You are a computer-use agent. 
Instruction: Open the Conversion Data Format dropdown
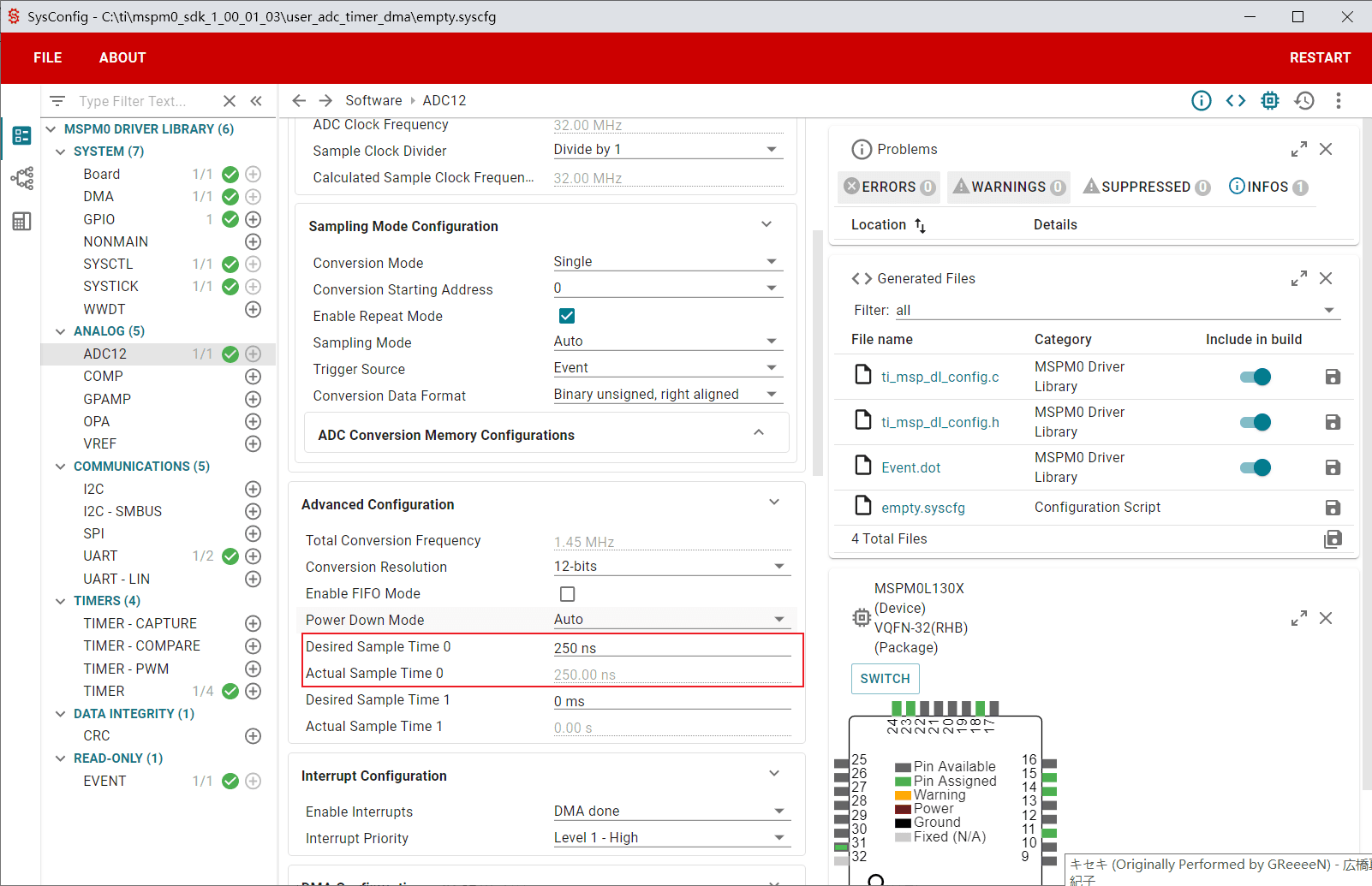[x=667, y=395]
